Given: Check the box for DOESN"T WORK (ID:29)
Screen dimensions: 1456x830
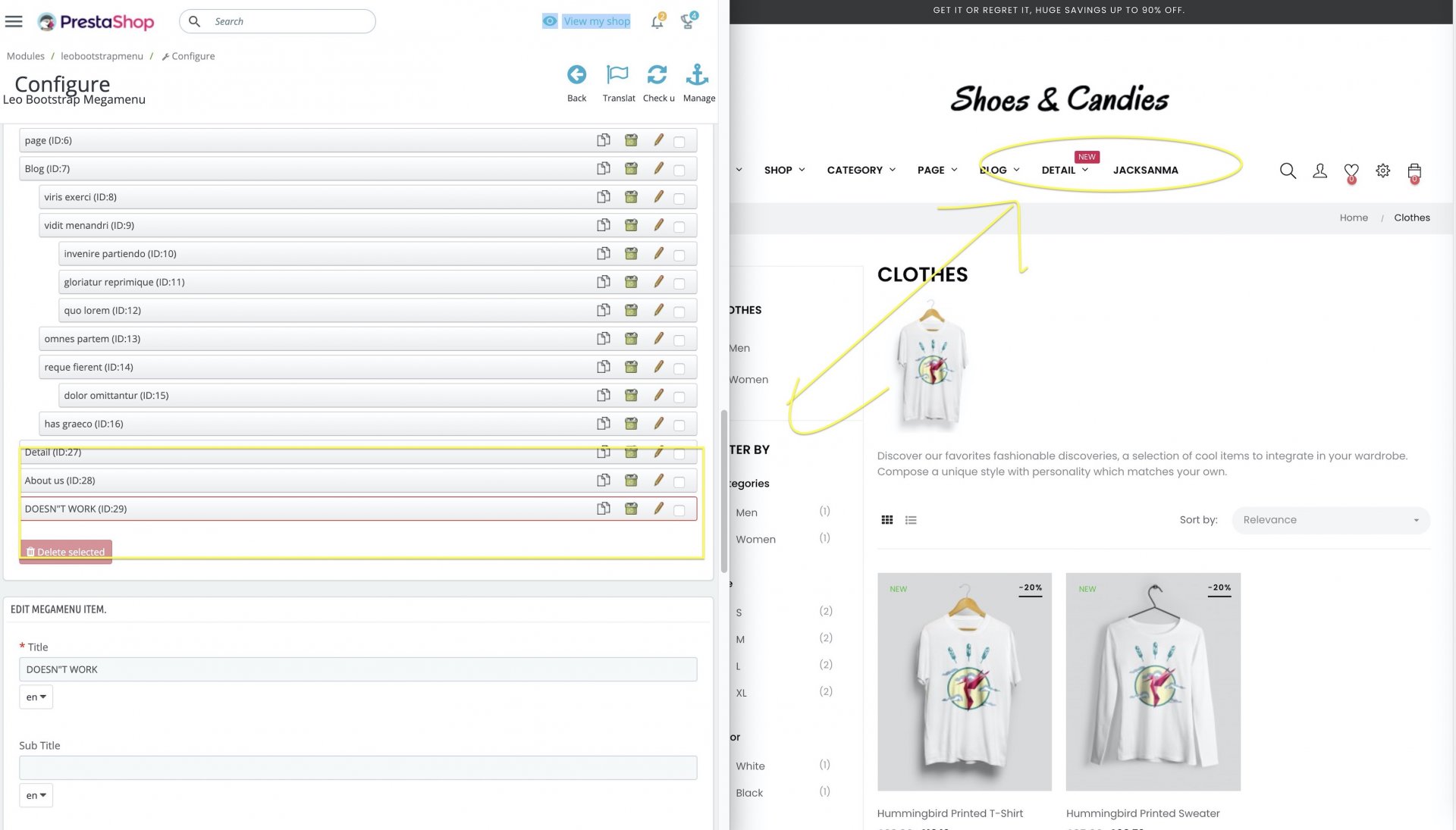Looking at the screenshot, I should tap(679, 510).
